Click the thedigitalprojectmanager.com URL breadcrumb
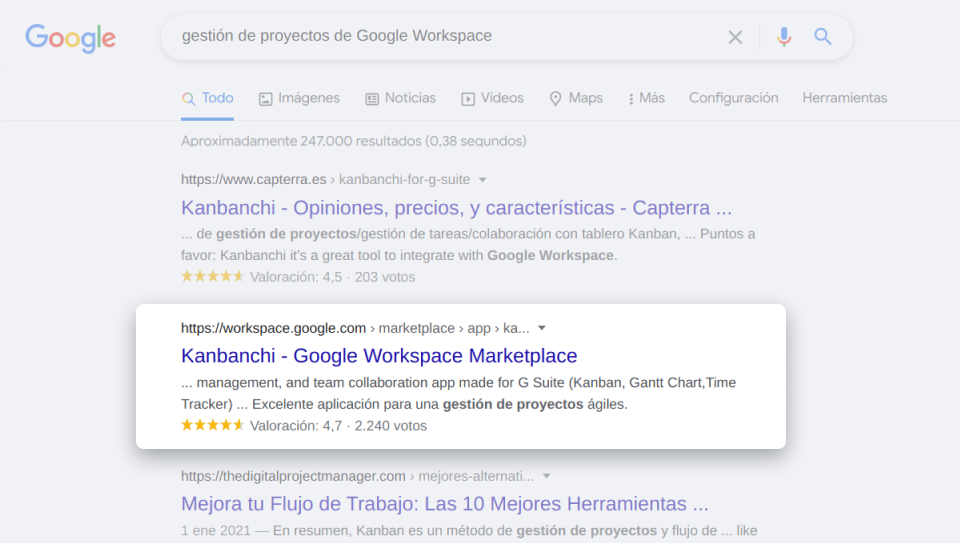Image resolution: width=960 pixels, height=543 pixels. pos(357,476)
